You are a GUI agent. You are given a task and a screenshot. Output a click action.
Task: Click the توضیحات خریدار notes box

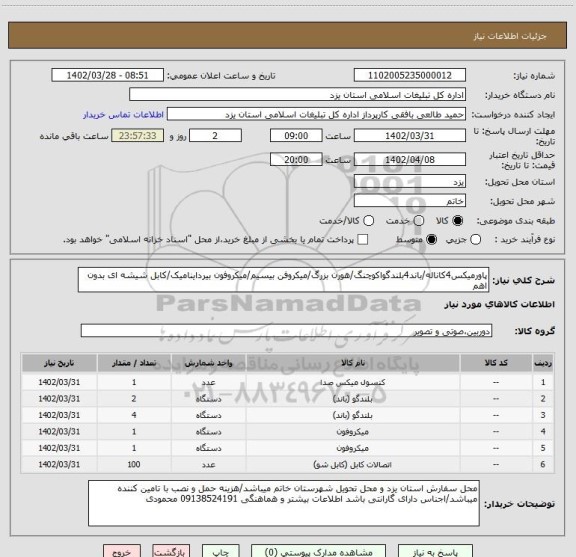pyautogui.click(x=284, y=503)
